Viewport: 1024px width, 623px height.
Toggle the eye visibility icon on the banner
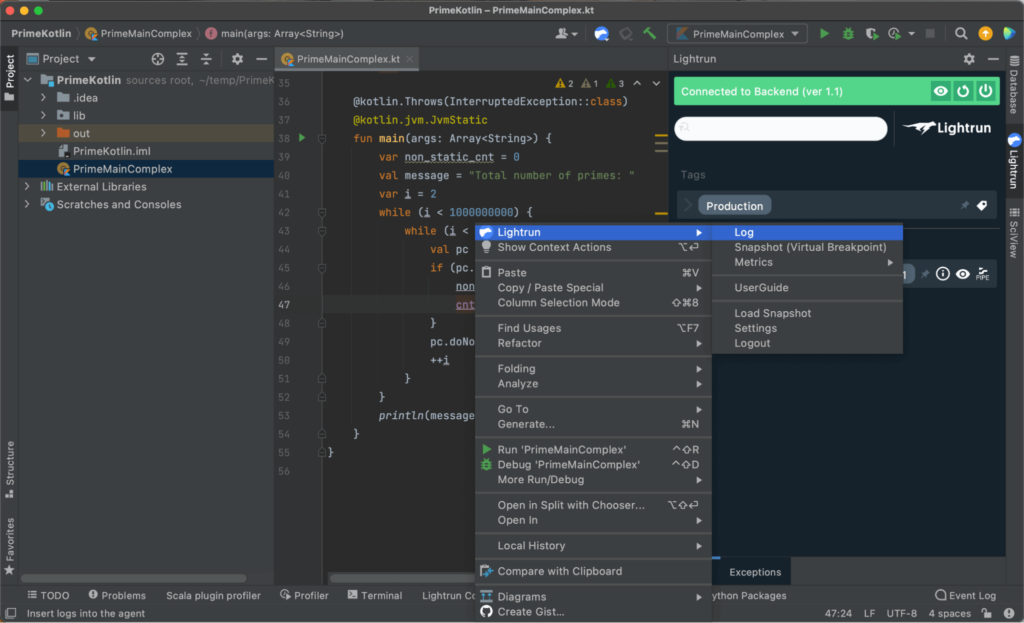click(940, 91)
